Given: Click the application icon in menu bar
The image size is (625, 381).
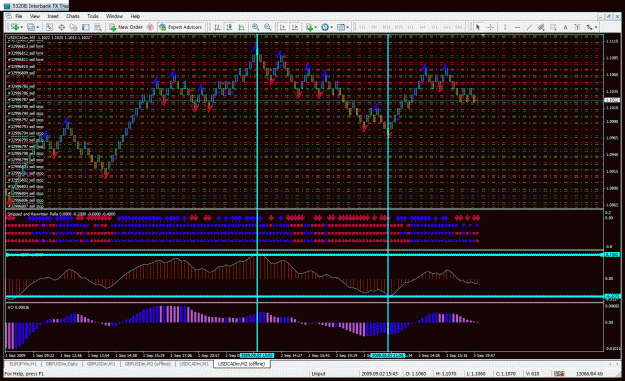Looking at the screenshot, I should pyautogui.click(x=8, y=16).
